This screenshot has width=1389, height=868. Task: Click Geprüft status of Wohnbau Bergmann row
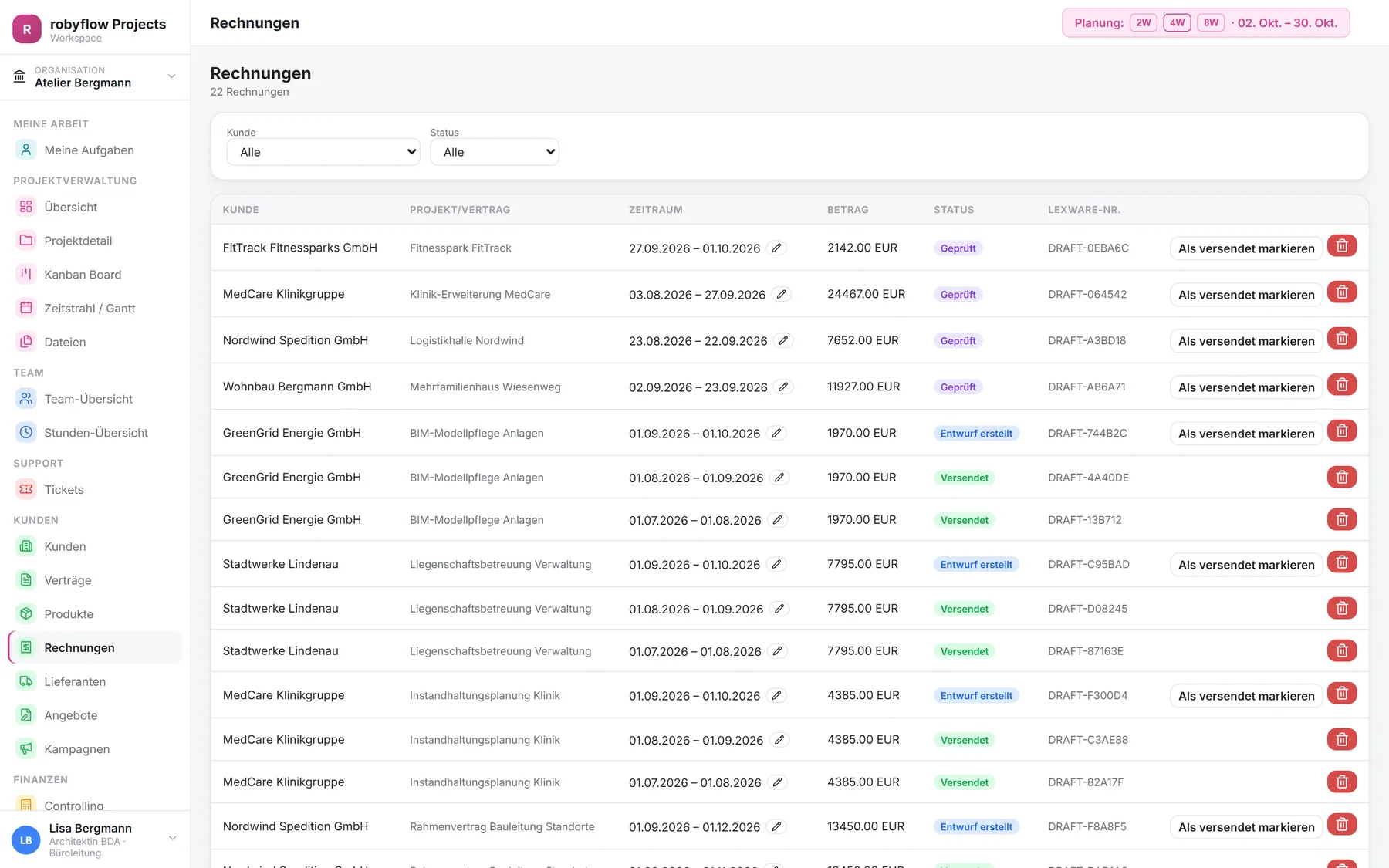point(958,387)
